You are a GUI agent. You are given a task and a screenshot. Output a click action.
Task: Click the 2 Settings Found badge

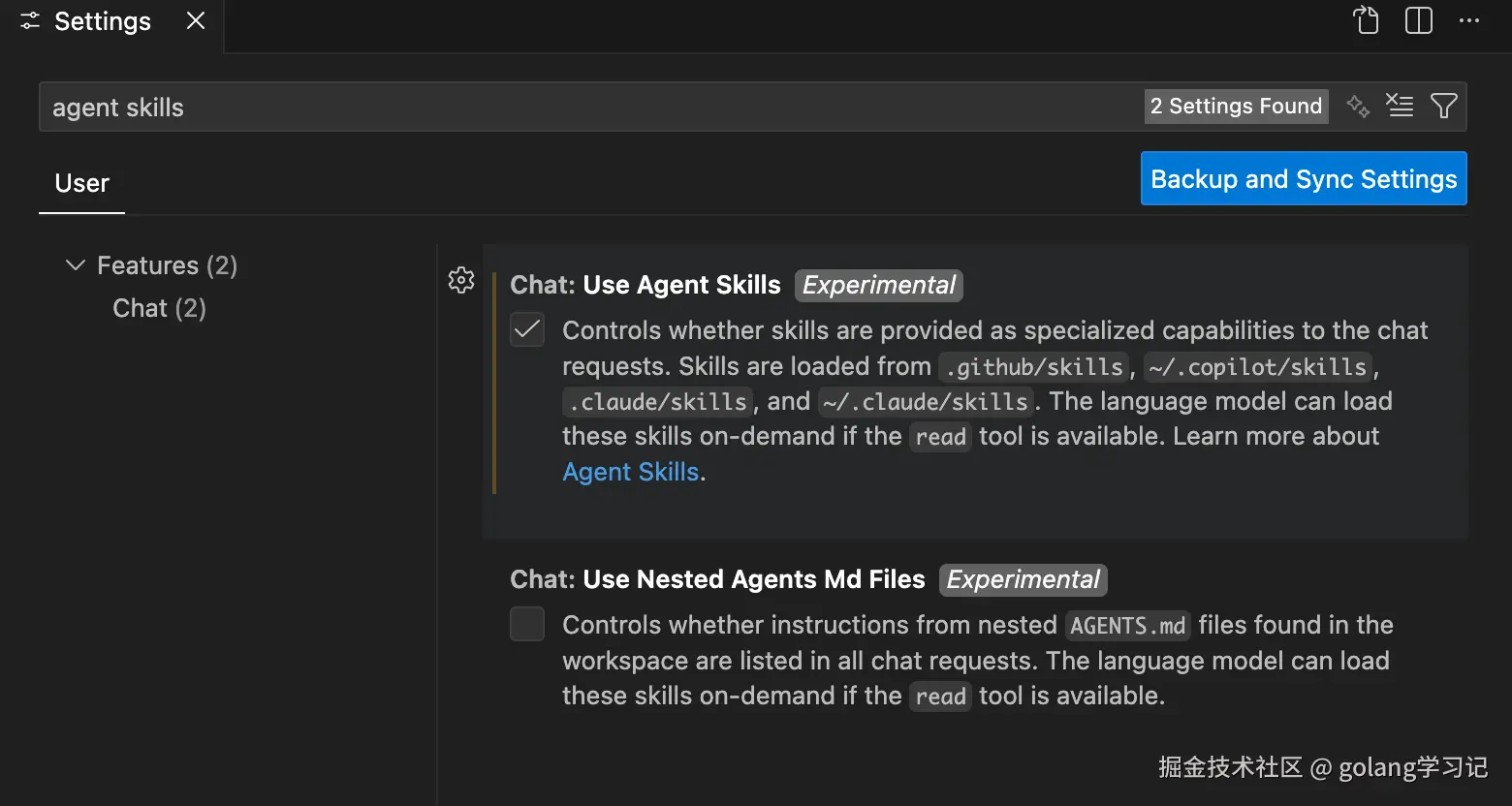(x=1236, y=106)
